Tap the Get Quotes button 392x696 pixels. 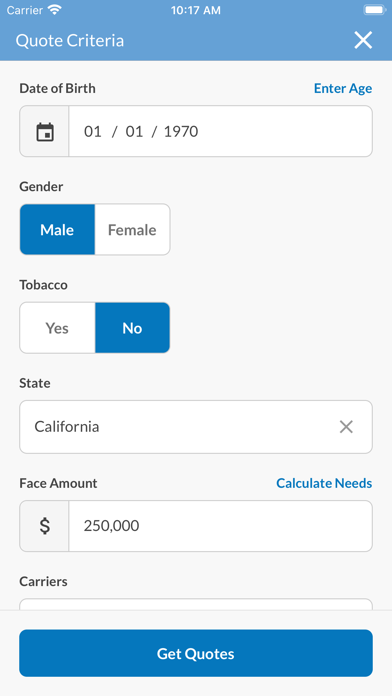point(196,653)
